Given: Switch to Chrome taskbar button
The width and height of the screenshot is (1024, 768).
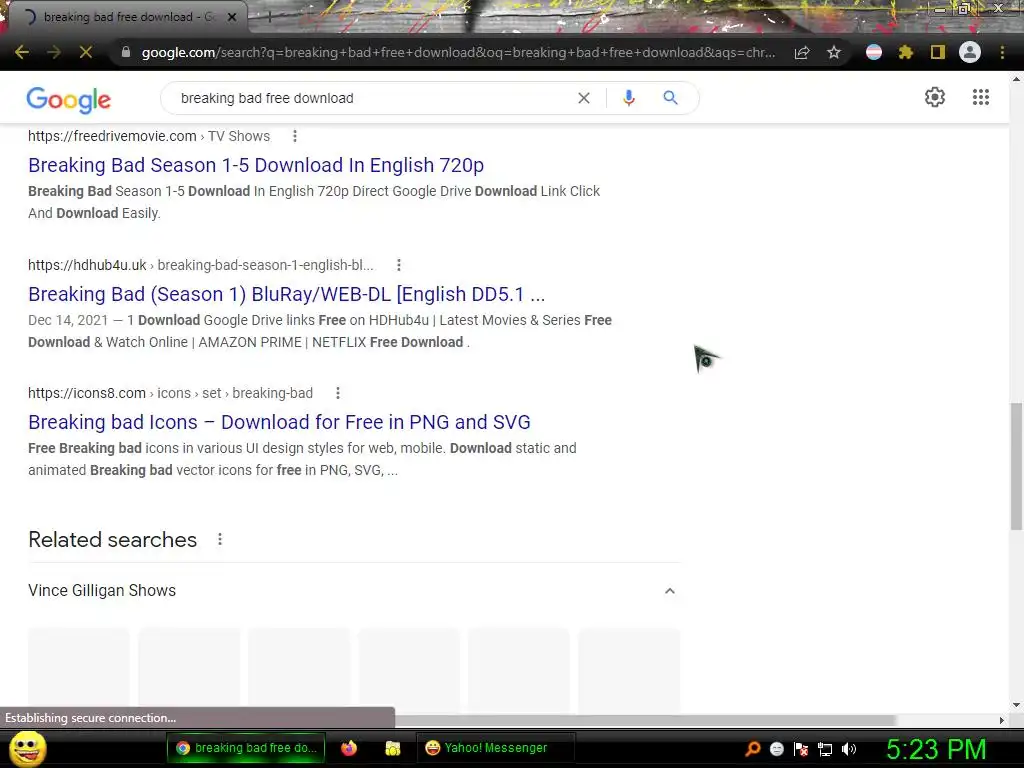Looking at the screenshot, I should point(246,748).
